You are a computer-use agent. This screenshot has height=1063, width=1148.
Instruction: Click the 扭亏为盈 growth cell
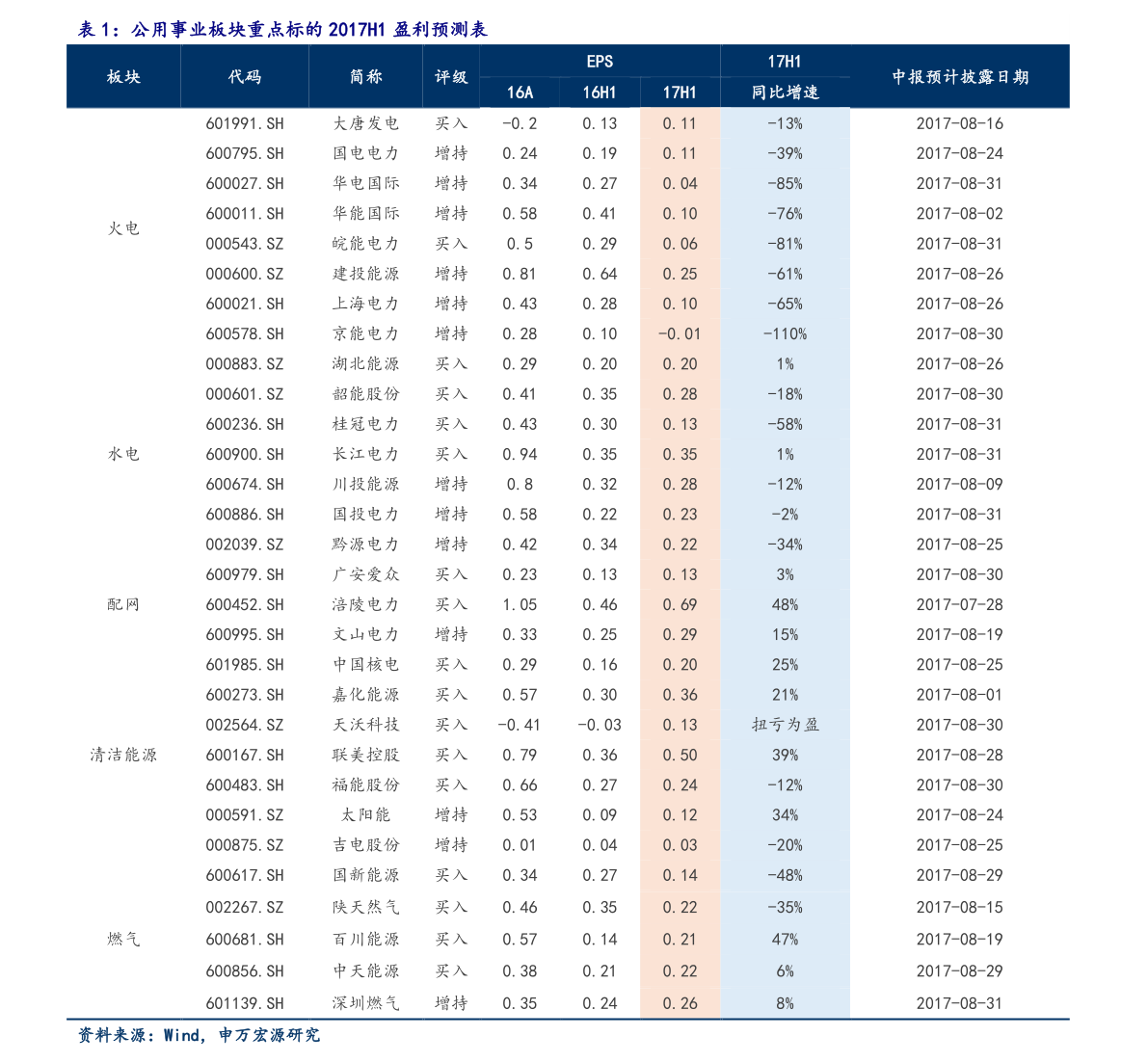785,725
